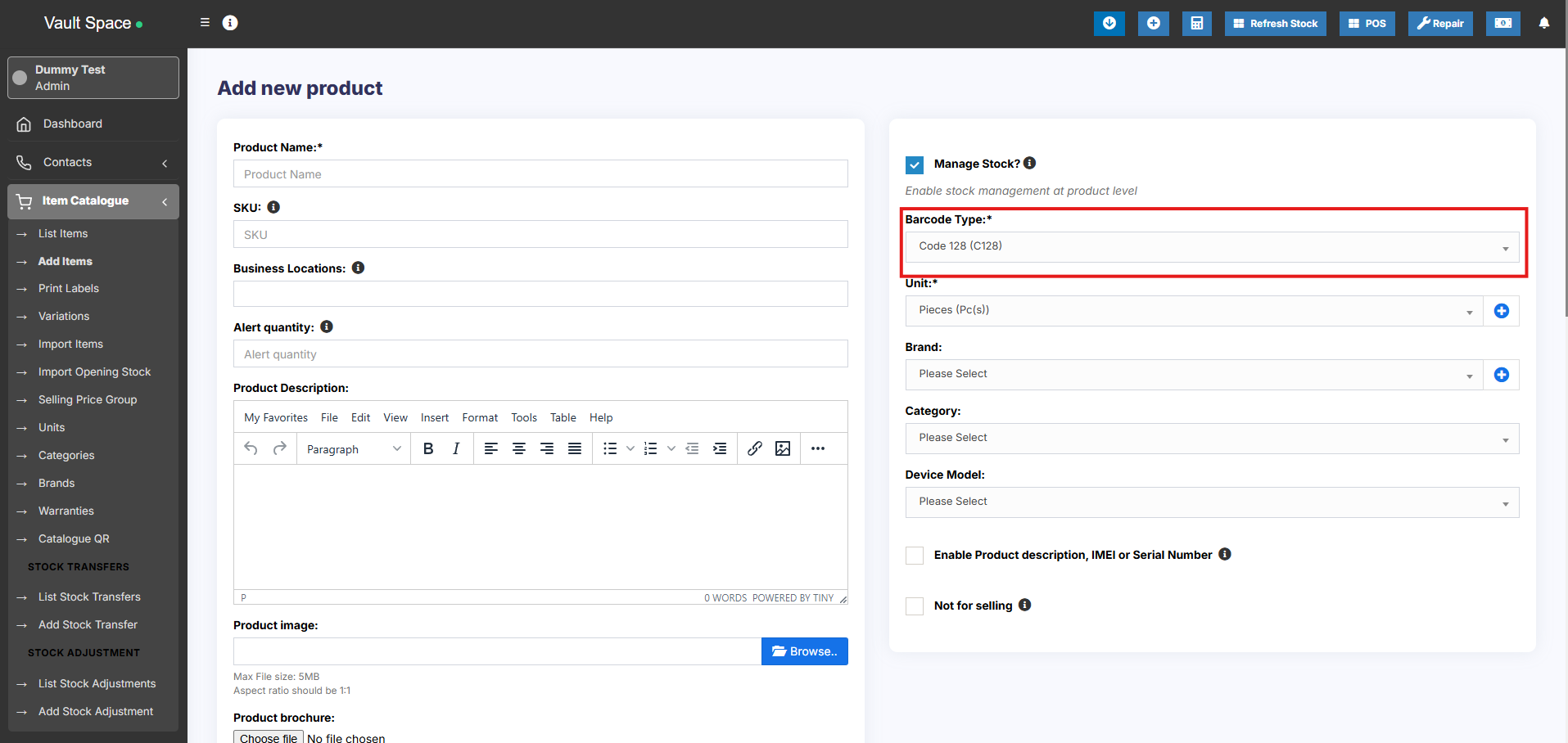Insert a link using the link icon
Screen dimensions: 1568x743
click(755, 448)
